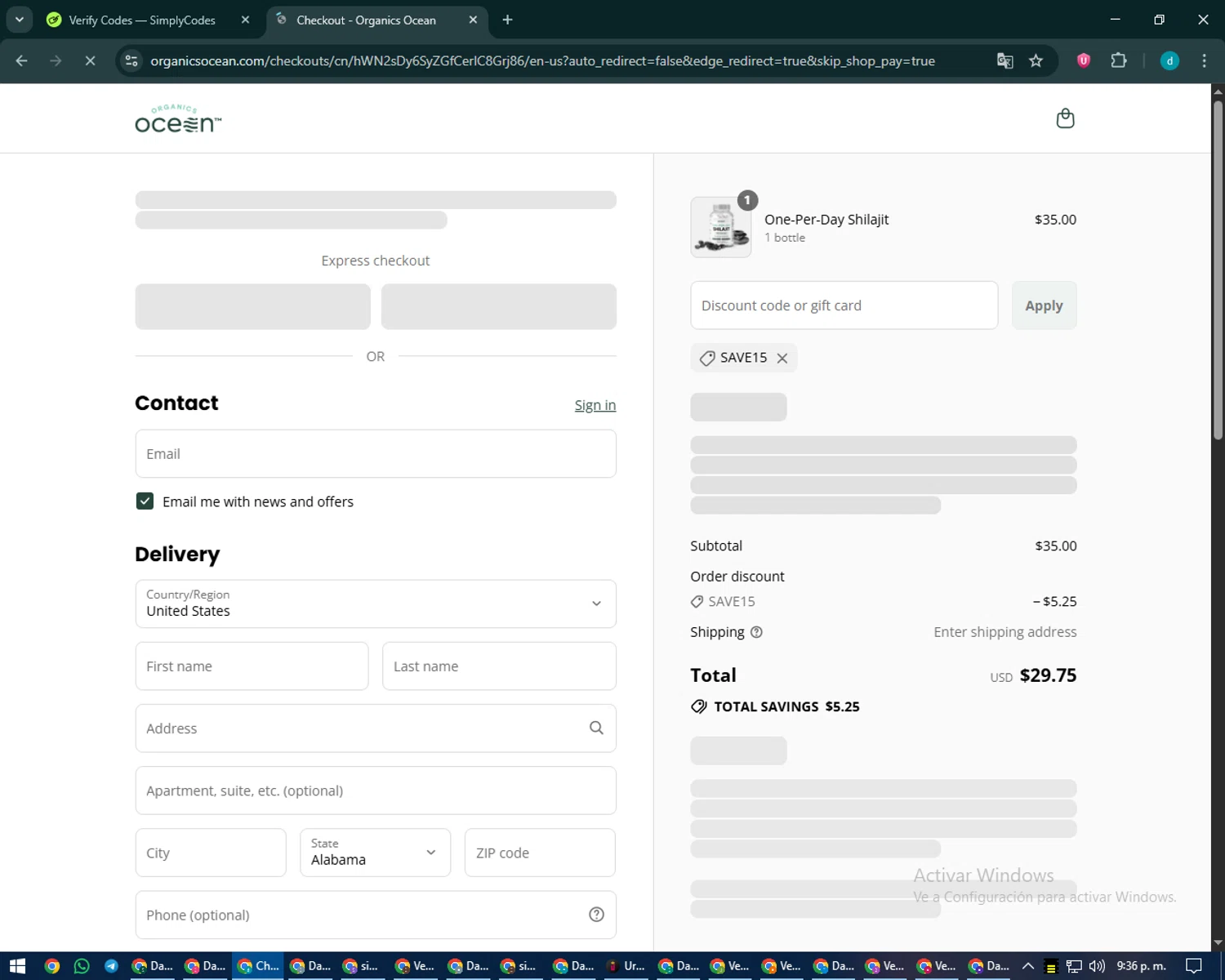This screenshot has height=980, width=1225.
Task: Open the Chrome profile avatar
Action: pyautogui.click(x=1169, y=60)
